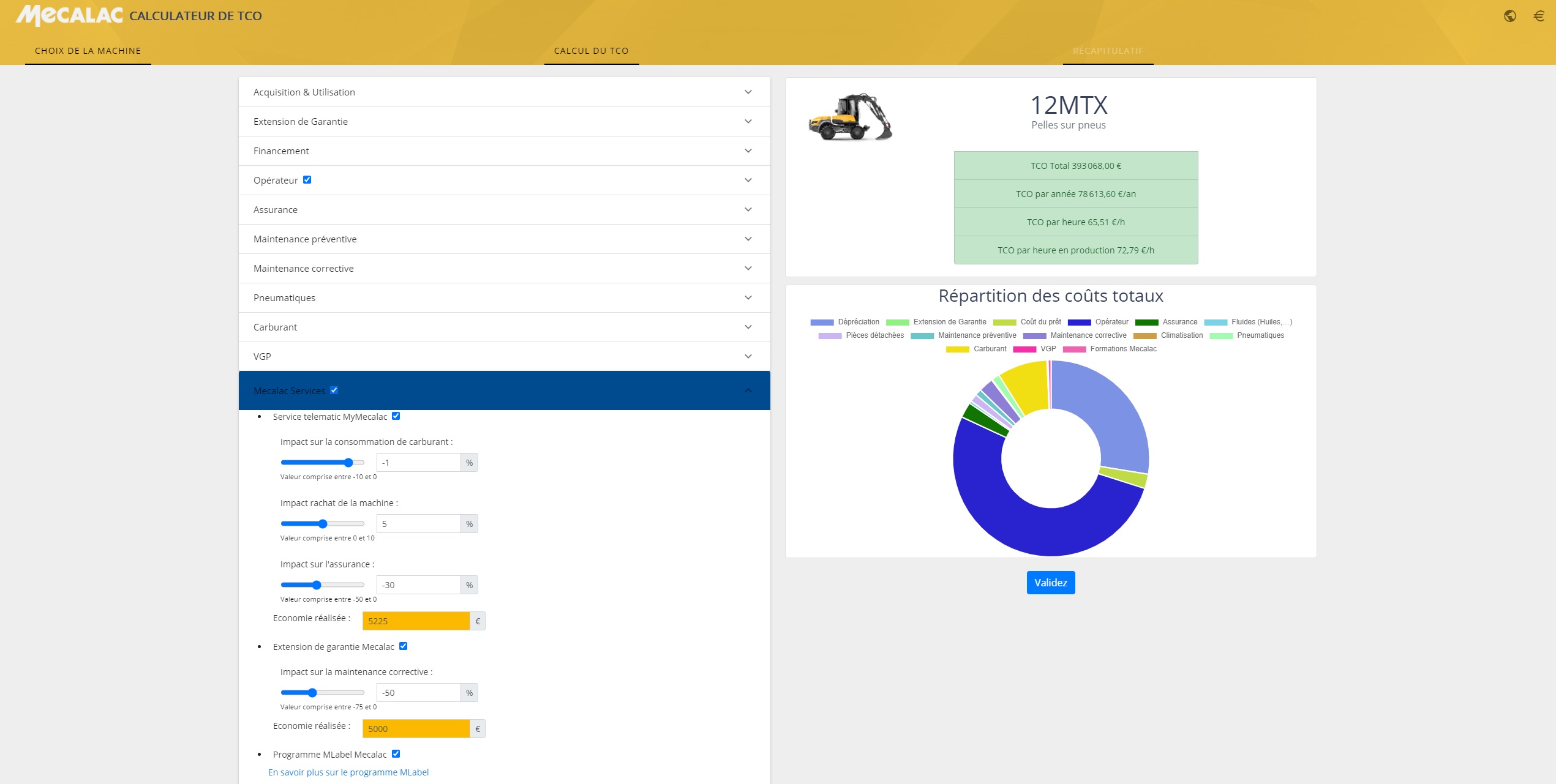
Task: Click the globe language icon
Action: point(1509,16)
